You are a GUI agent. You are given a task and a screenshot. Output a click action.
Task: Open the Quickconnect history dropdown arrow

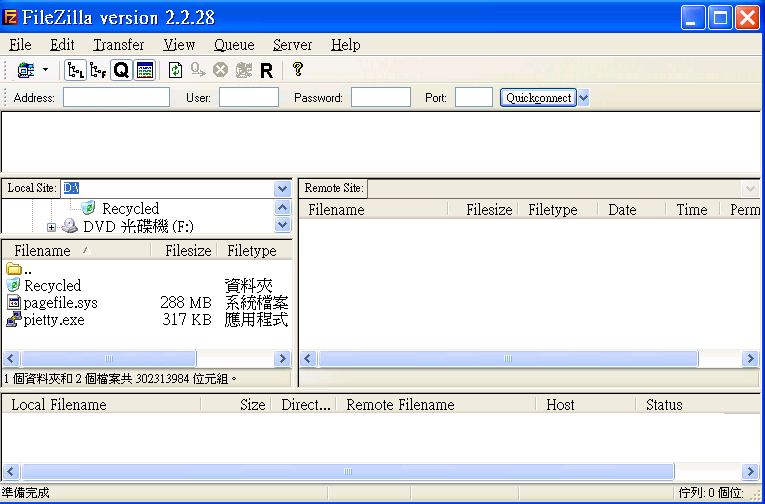[x=583, y=98]
